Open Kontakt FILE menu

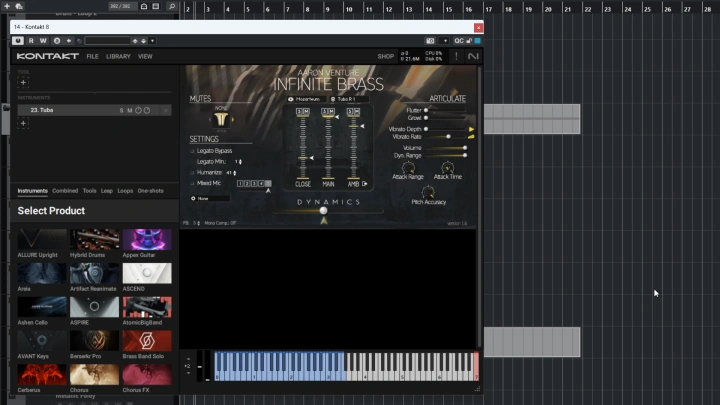pyautogui.click(x=92, y=56)
